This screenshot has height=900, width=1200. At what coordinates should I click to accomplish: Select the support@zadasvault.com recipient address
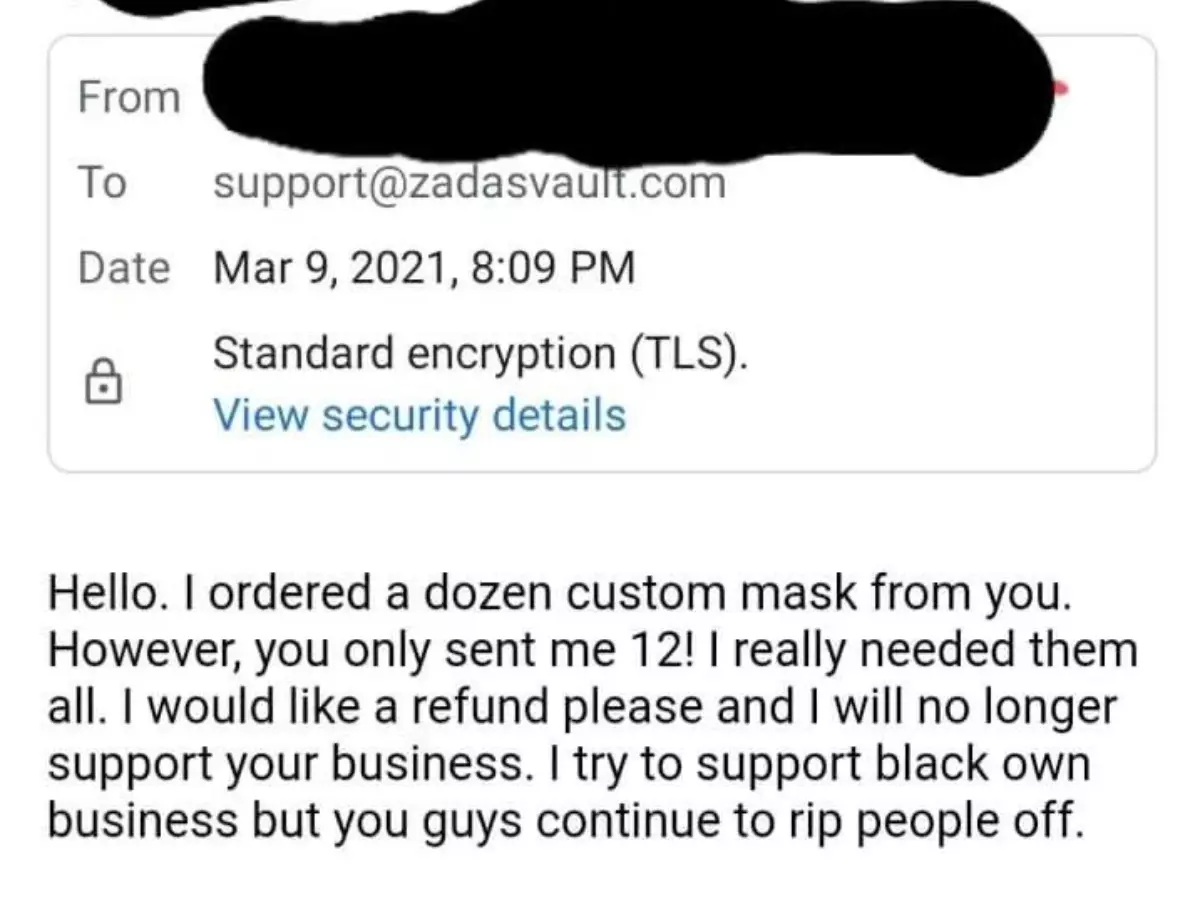coord(469,183)
